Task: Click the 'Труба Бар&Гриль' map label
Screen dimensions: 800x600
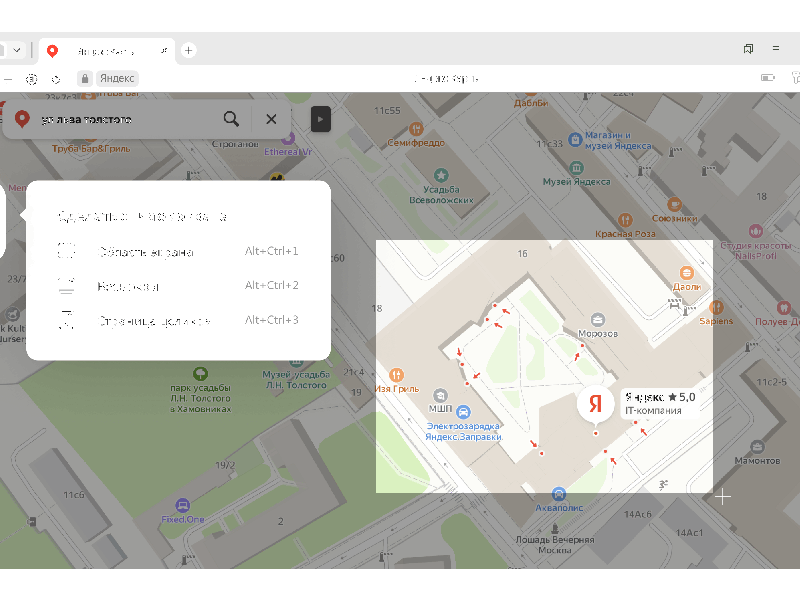Action: coord(91,148)
